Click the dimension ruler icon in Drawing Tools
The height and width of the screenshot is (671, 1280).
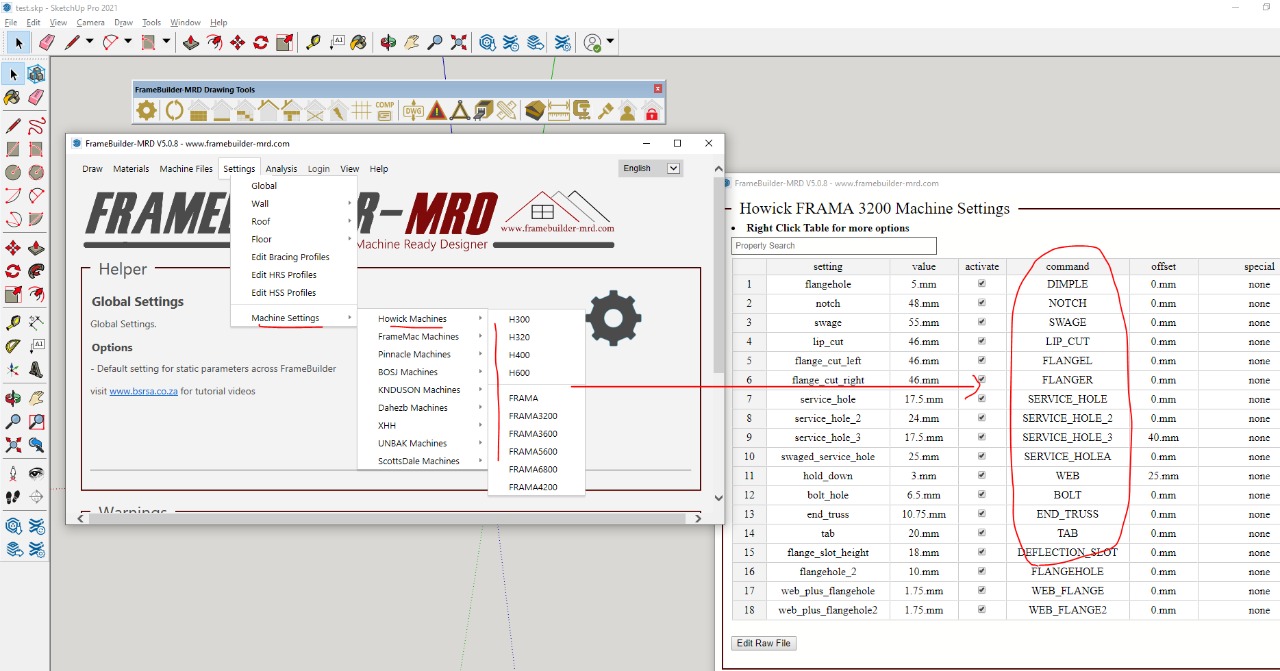coord(558,111)
